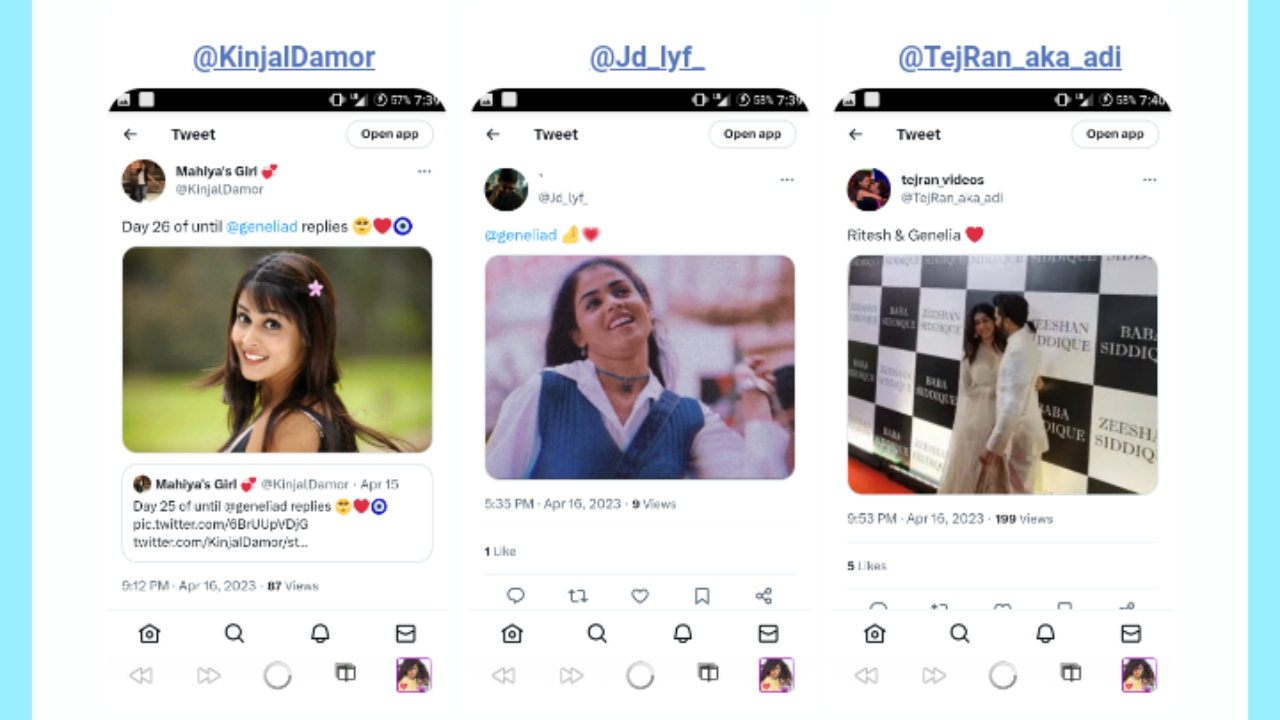Image resolution: width=1280 pixels, height=720 pixels.
Task: Tap Open app in the tejran_videos tweet
Action: point(1115,134)
